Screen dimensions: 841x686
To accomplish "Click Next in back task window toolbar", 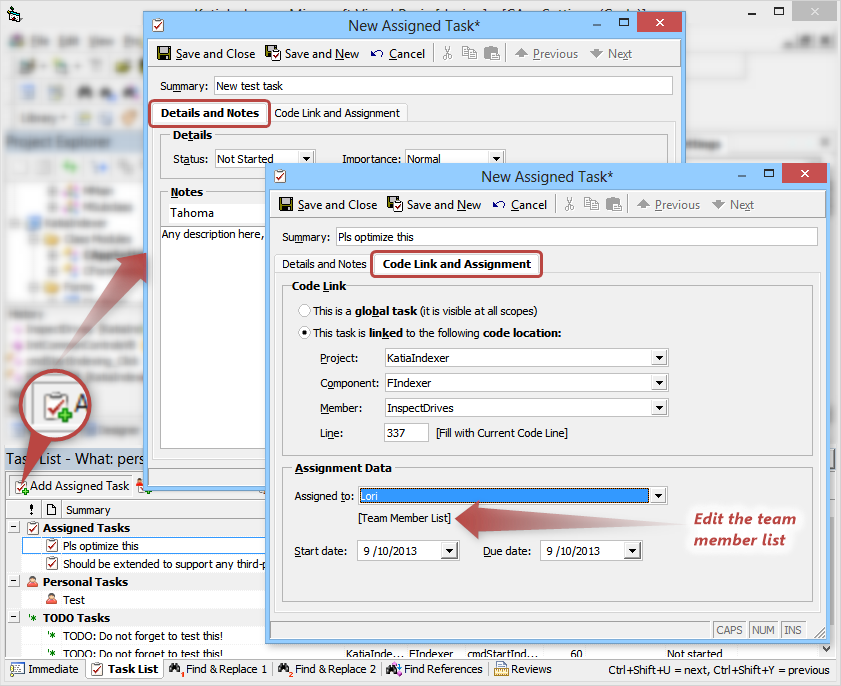I will point(610,54).
